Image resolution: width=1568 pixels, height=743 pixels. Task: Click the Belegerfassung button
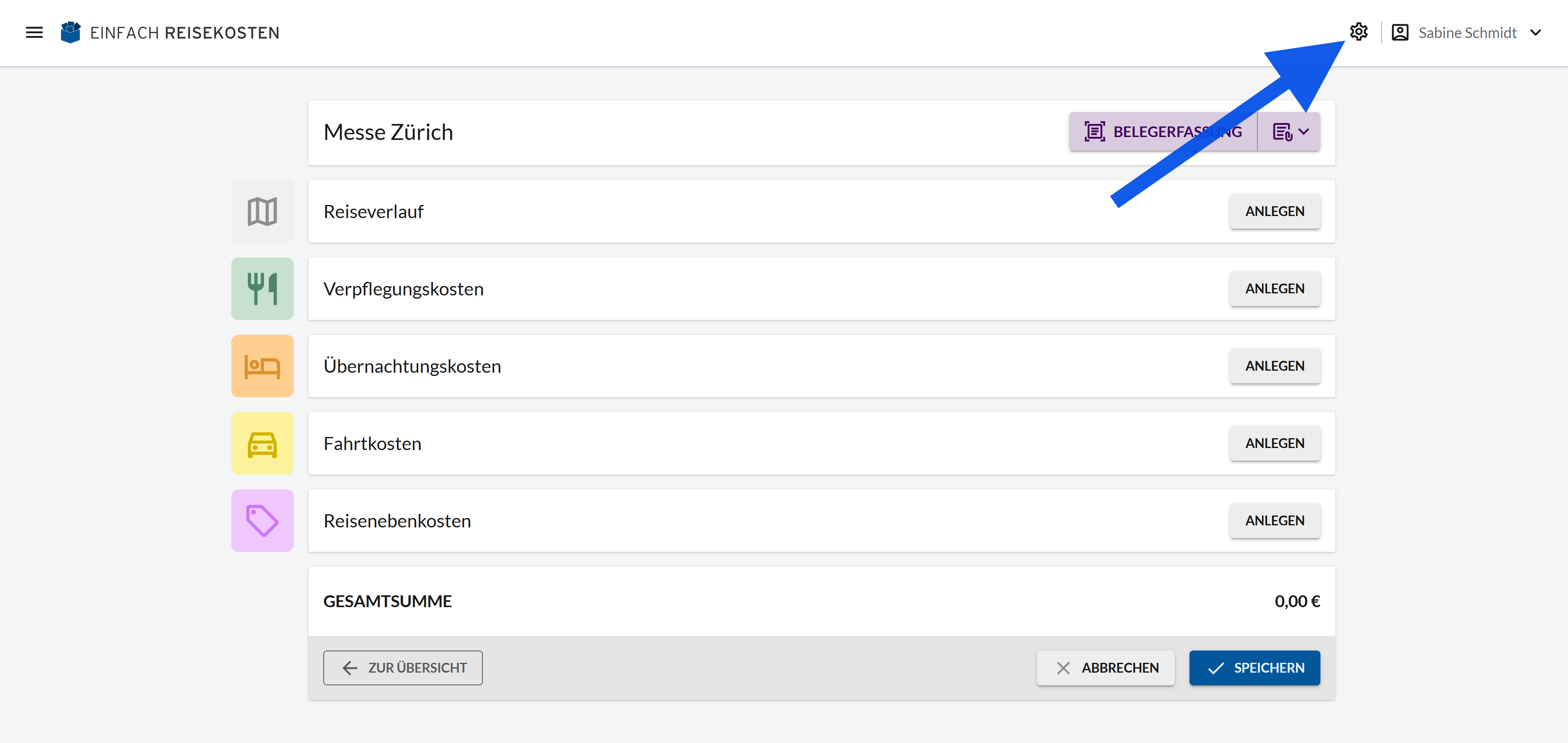(x=1162, y=131)
